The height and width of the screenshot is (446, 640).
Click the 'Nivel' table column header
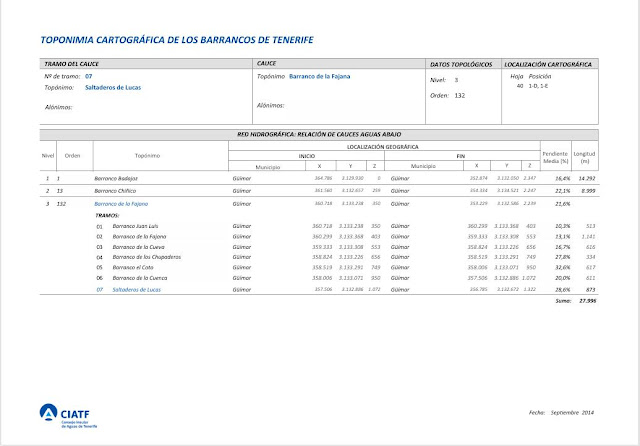pyautogui.click(x=48, y=156)
